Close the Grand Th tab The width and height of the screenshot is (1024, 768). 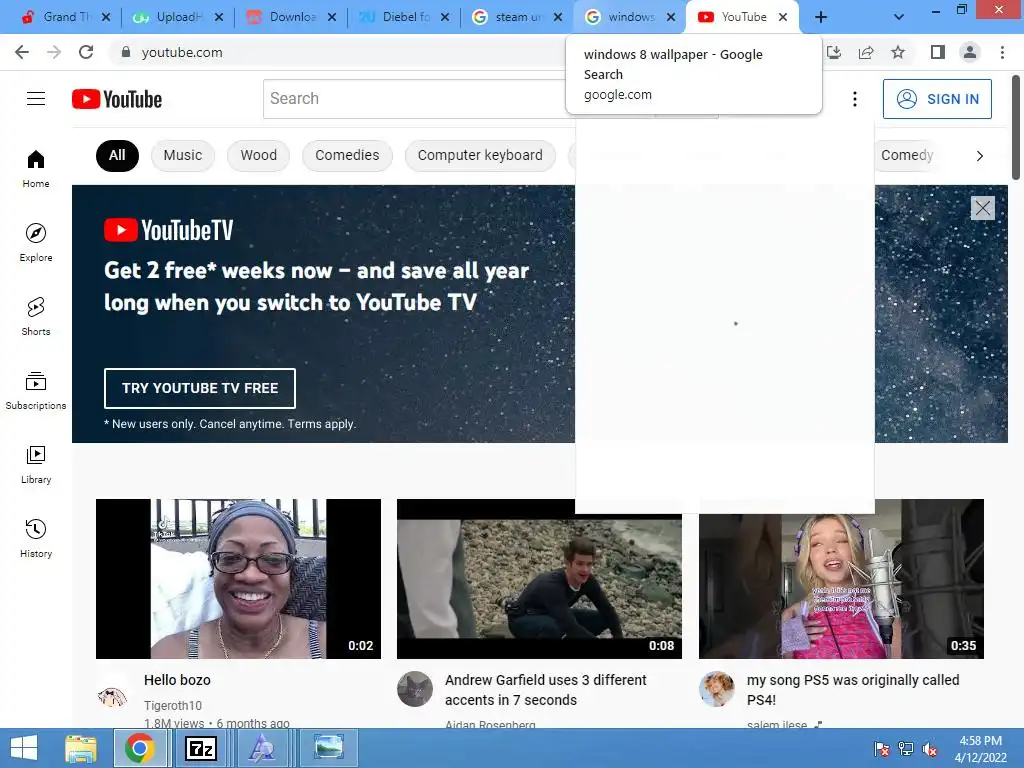tap(106, 17)
